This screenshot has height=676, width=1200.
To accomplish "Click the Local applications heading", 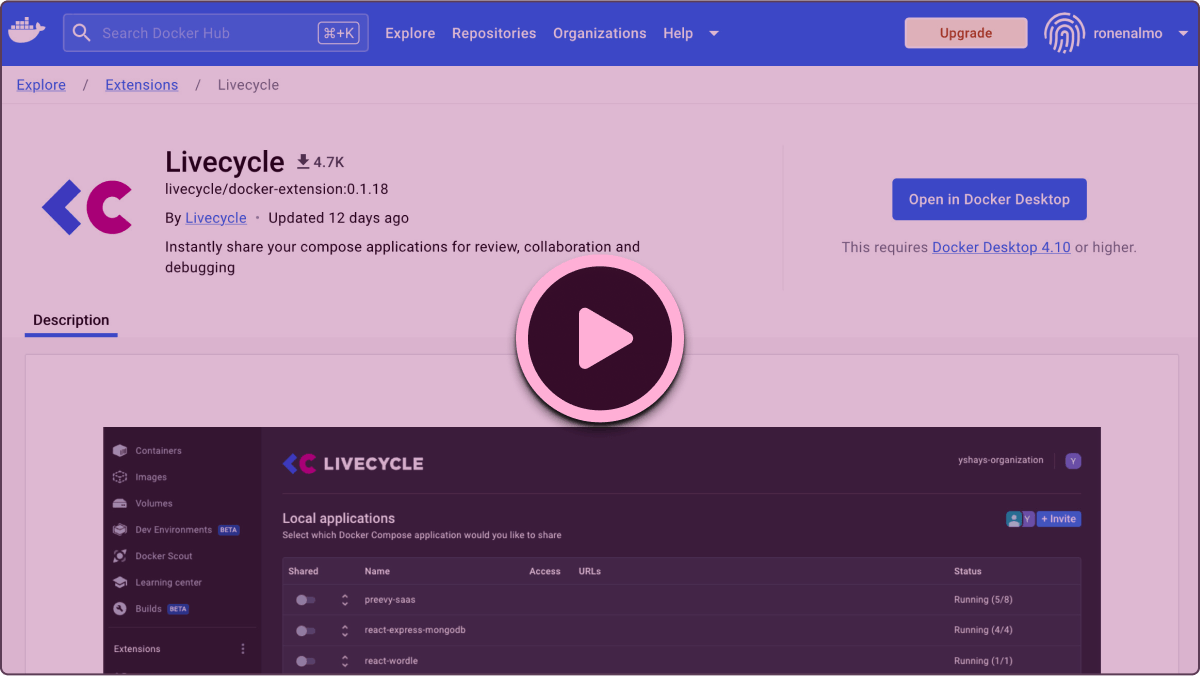I will [x=339, y=518].
